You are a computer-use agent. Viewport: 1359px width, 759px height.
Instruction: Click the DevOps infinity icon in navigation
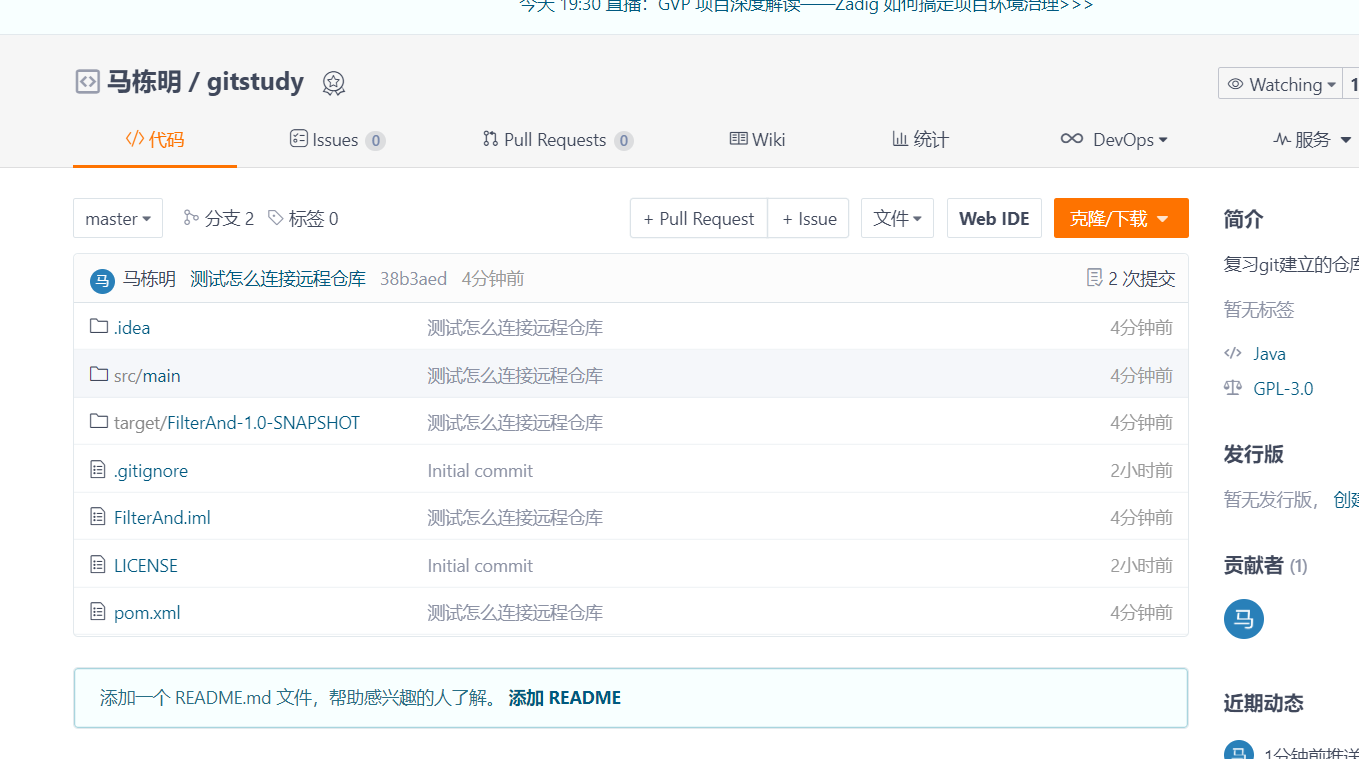pyautogui.click(x=1071, y=140)
